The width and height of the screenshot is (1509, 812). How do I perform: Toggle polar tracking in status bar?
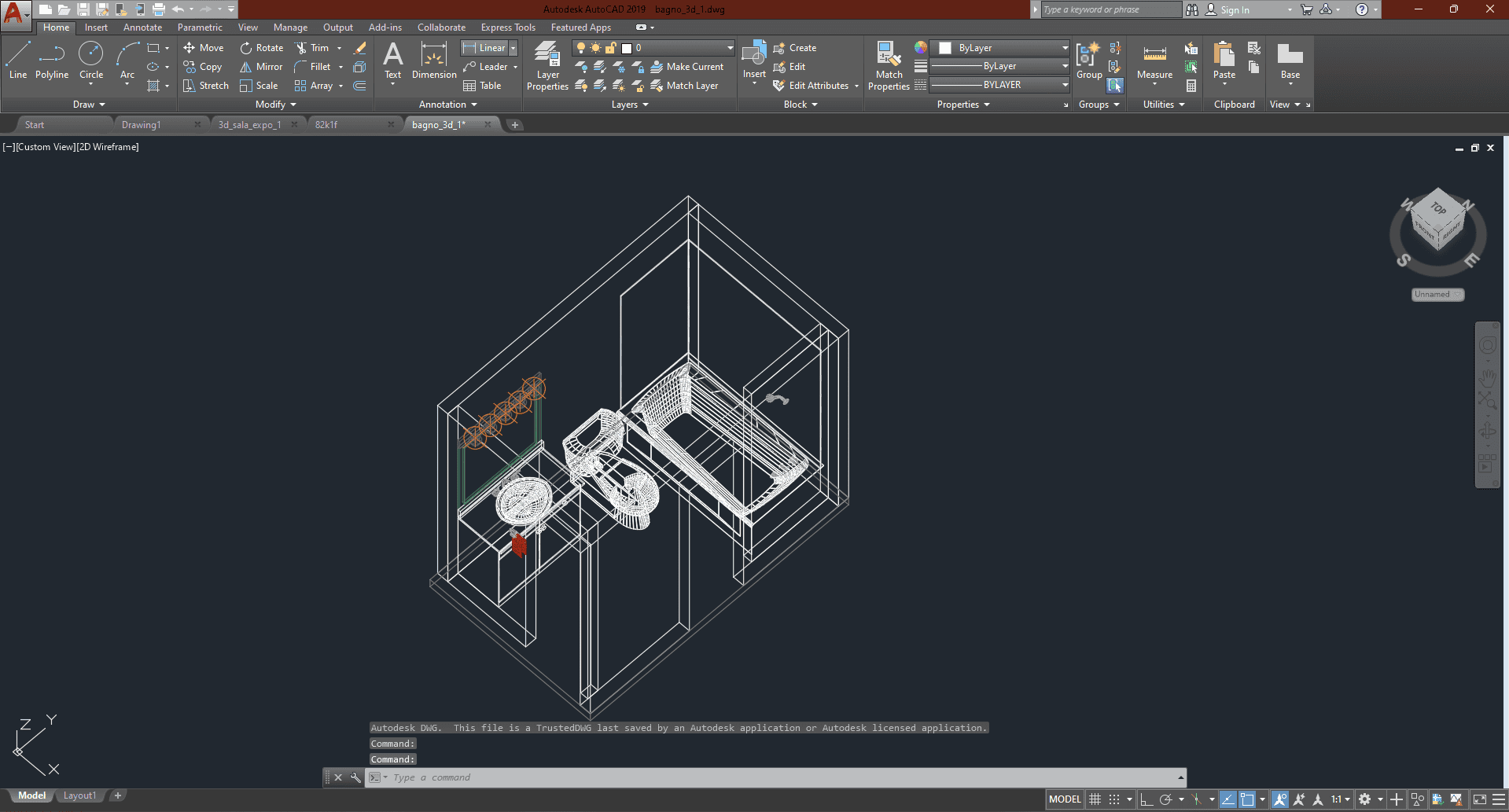pos(1166,799)
